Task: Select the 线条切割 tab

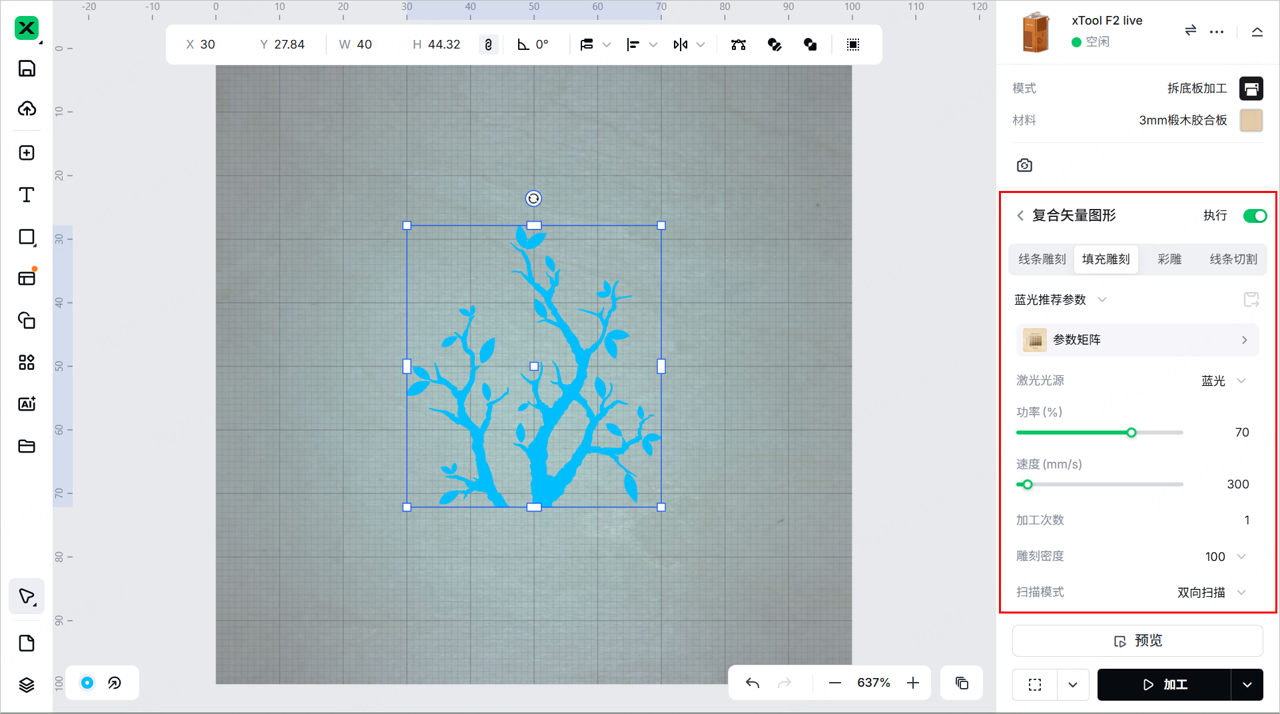Action: coord(1233,259)
